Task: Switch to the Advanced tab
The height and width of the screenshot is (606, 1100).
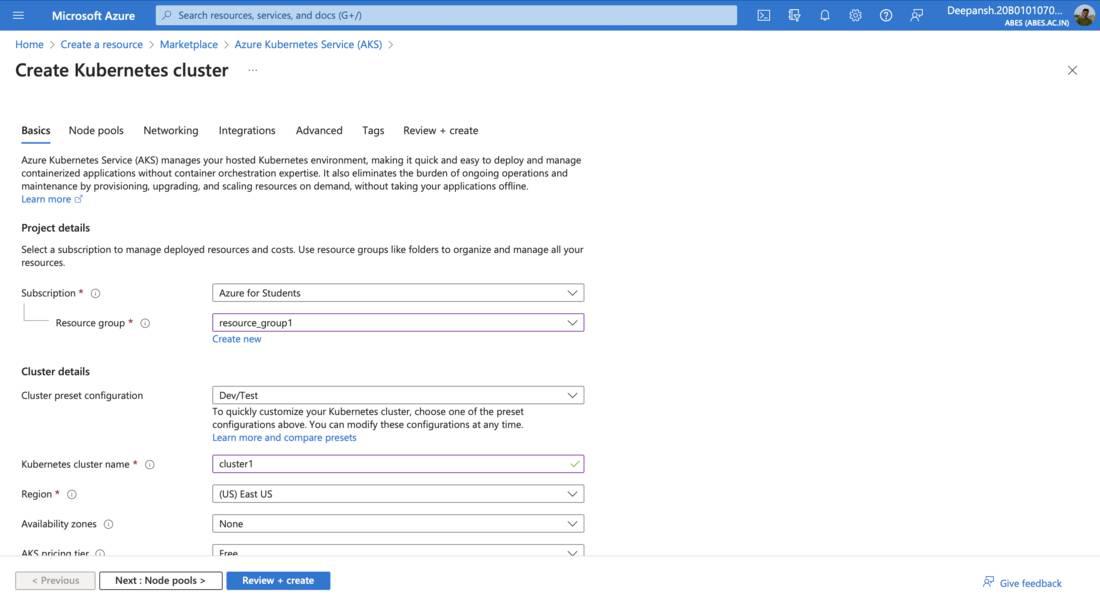Action: (x=319, y=130)
